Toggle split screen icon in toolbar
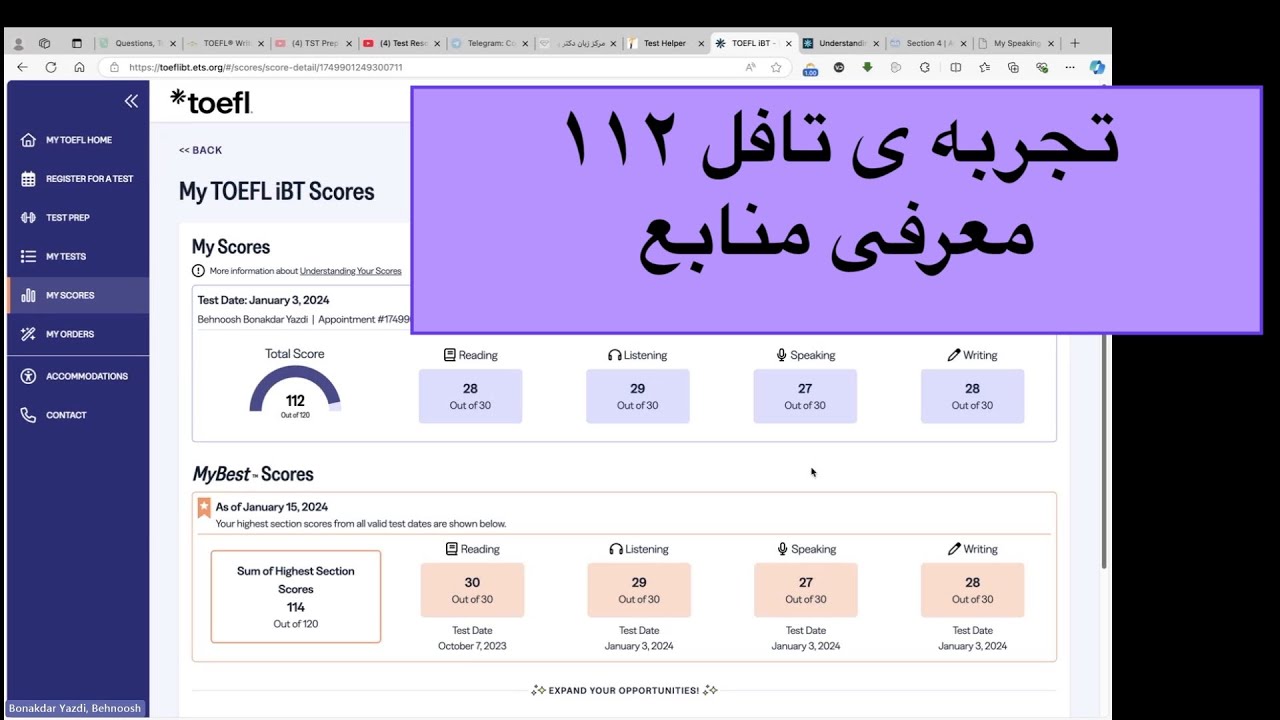 pos(955,67)
